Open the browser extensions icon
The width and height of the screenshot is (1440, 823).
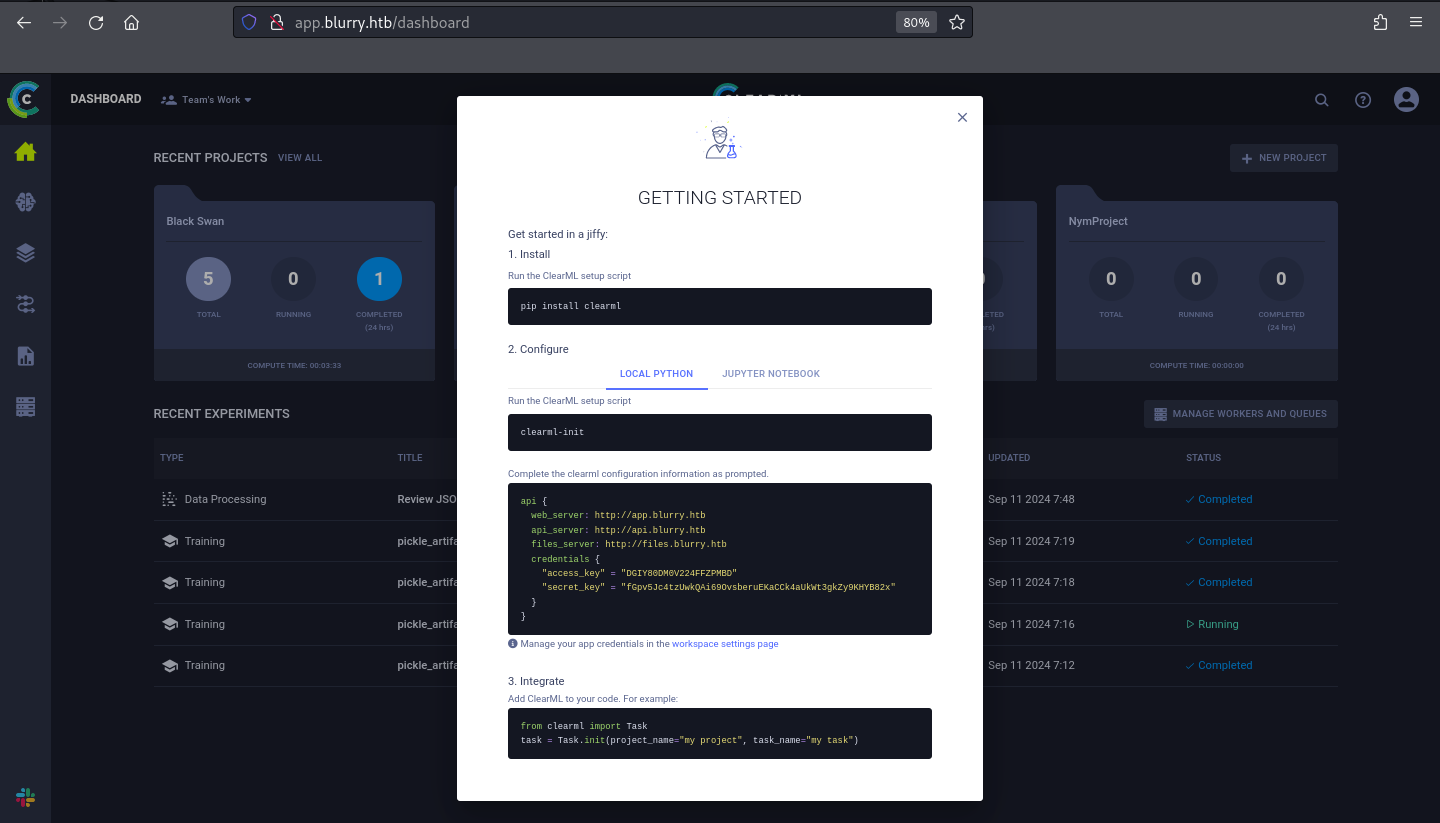[1381, 22]
